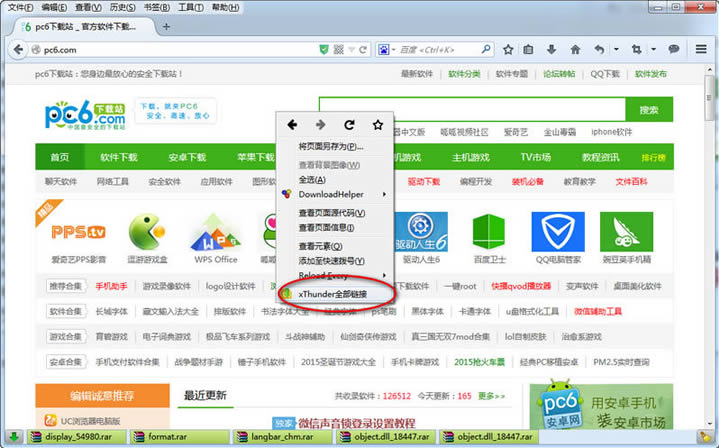Choose 查看页面源代码(V) in context menu

pos(335,213)
